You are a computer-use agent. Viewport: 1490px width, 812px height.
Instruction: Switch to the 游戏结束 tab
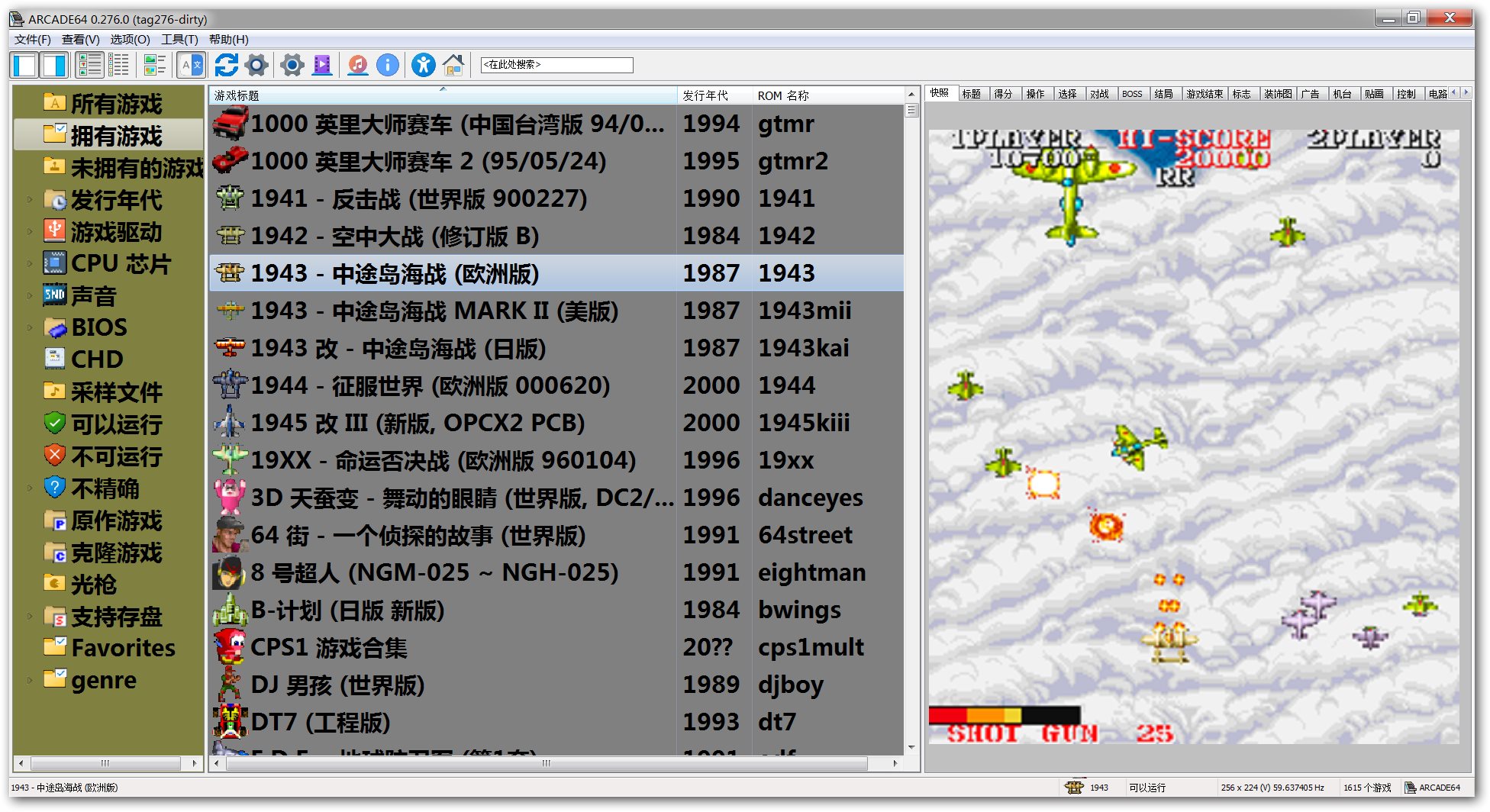coord(1205,94)
